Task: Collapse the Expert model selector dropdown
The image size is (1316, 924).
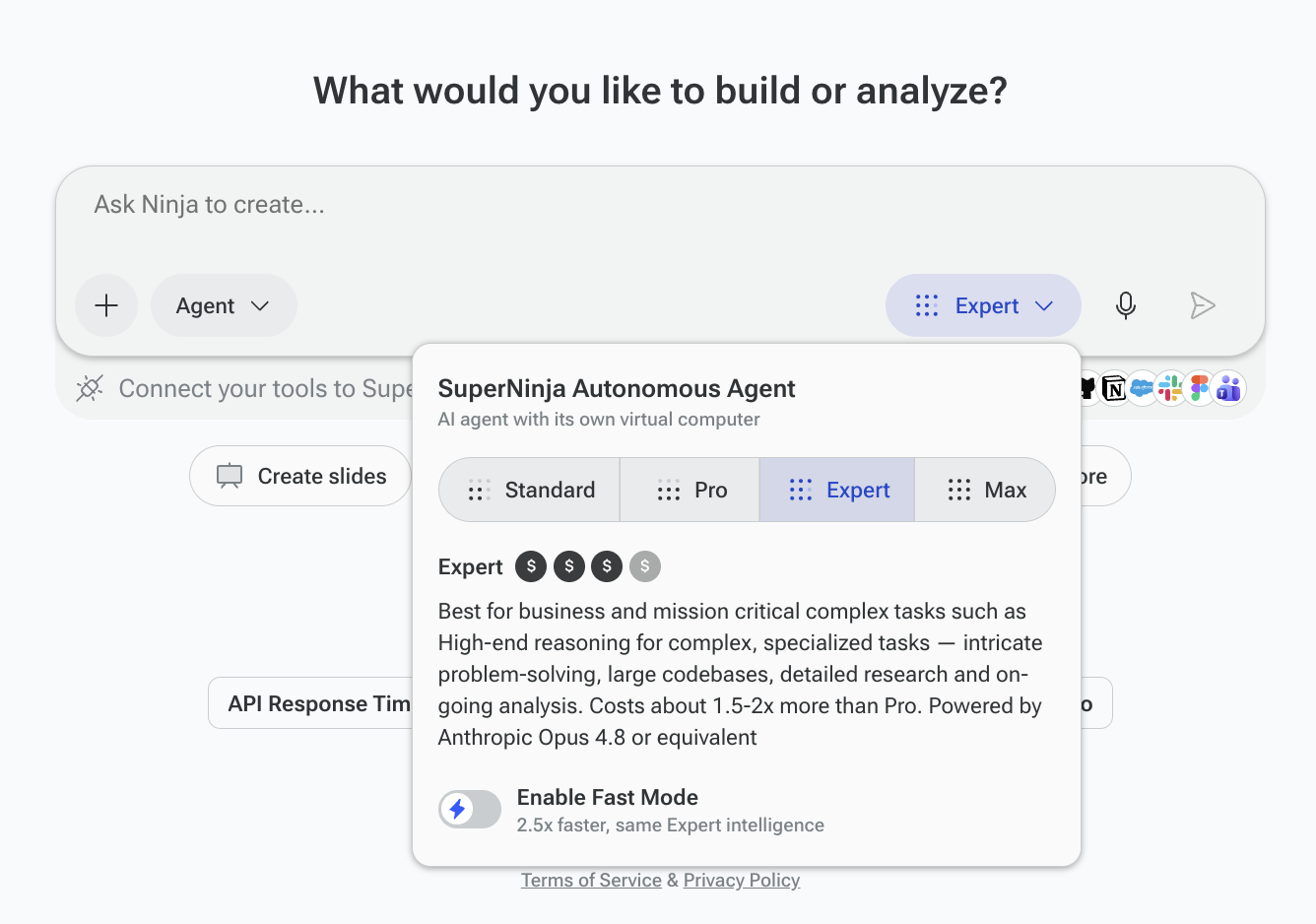Action: pos(983,305)
